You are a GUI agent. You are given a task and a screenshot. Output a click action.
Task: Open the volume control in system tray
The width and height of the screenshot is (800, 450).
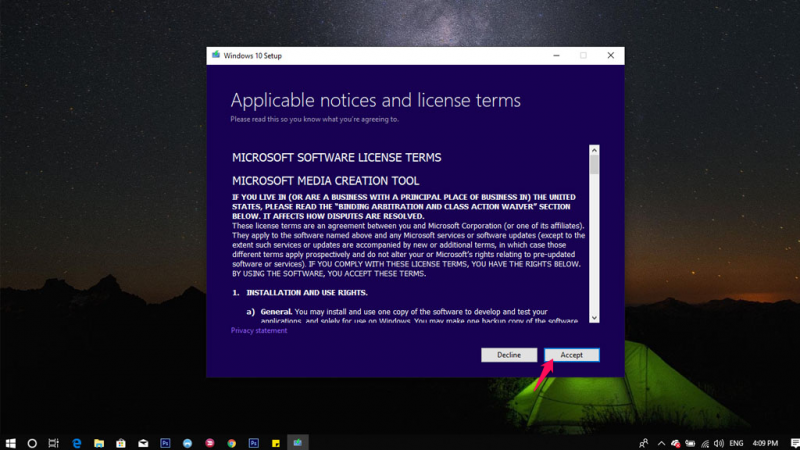(718, 442)
